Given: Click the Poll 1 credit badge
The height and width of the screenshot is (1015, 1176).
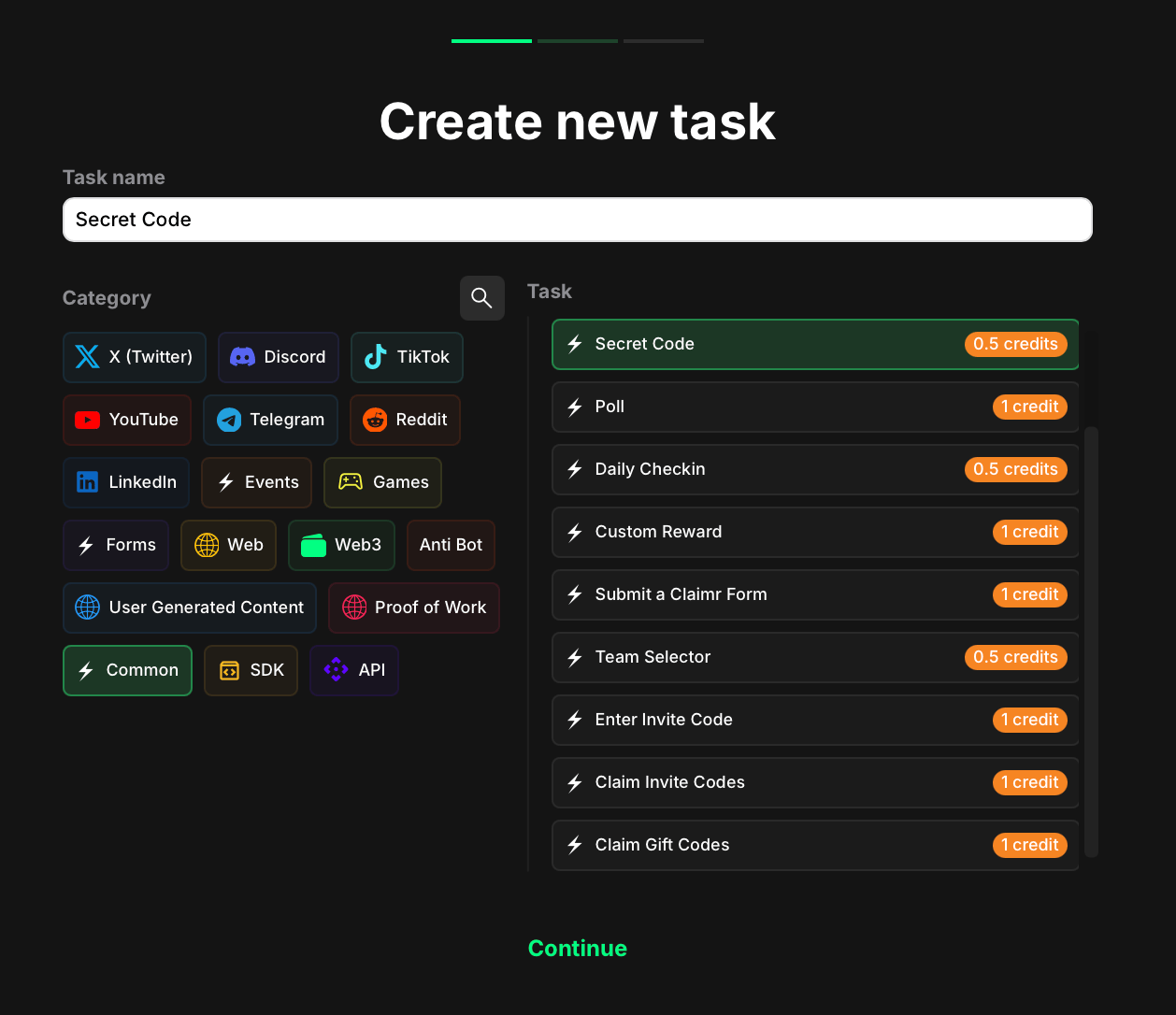Looking at the screenshot, I should point(1030,407).
